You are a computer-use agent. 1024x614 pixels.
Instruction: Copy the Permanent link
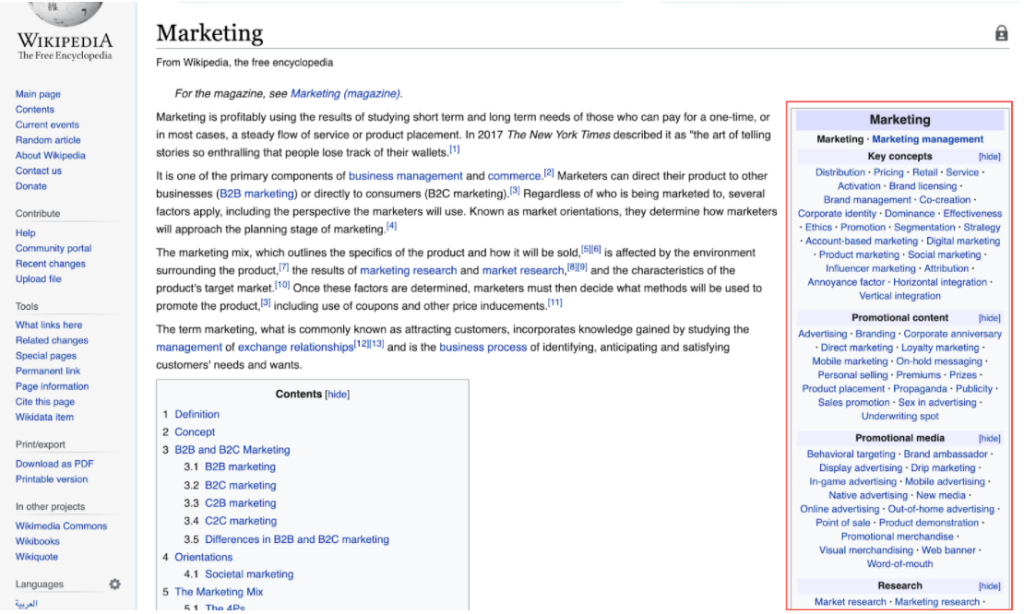[x=48, y=371]
